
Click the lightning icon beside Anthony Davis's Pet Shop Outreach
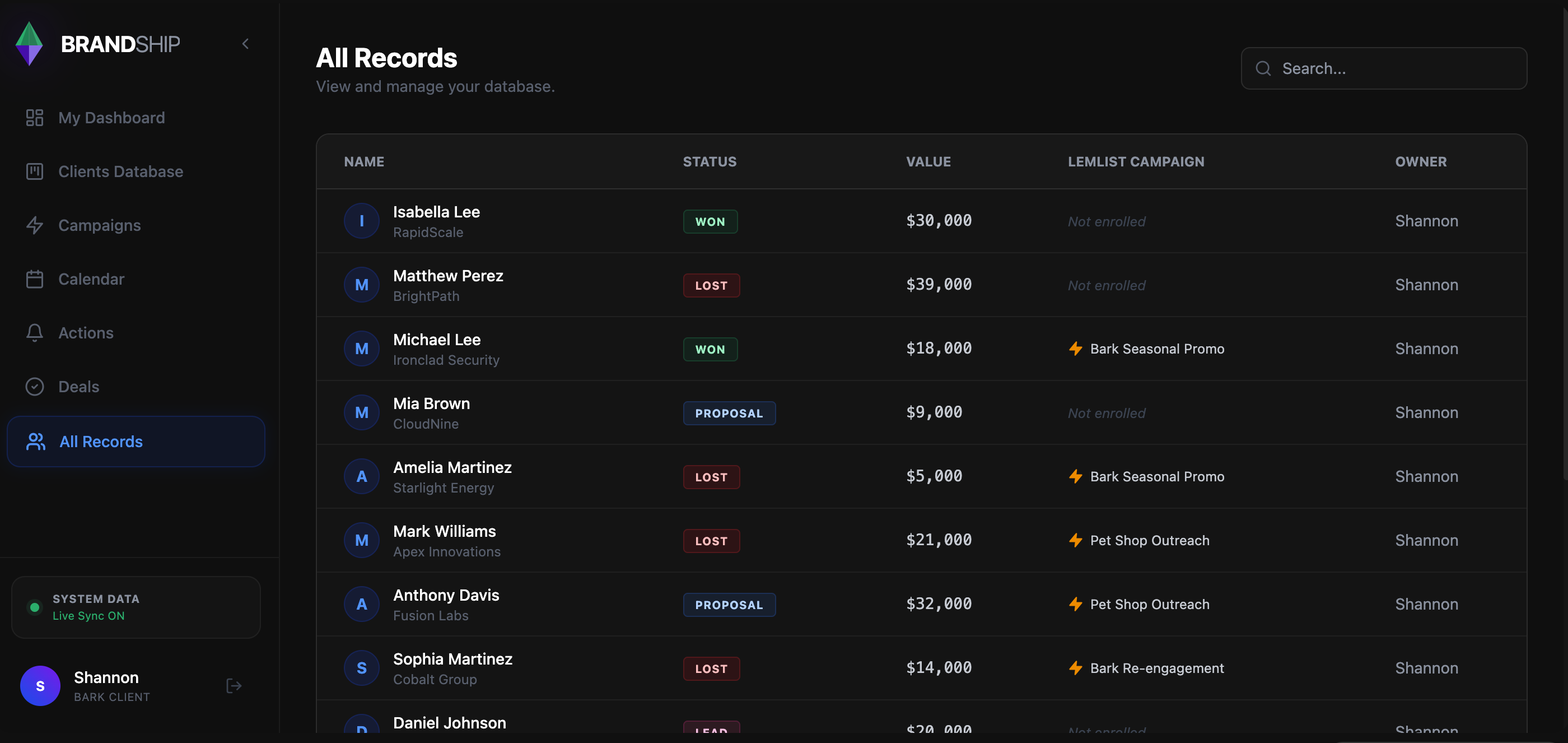coord(1075,604)
